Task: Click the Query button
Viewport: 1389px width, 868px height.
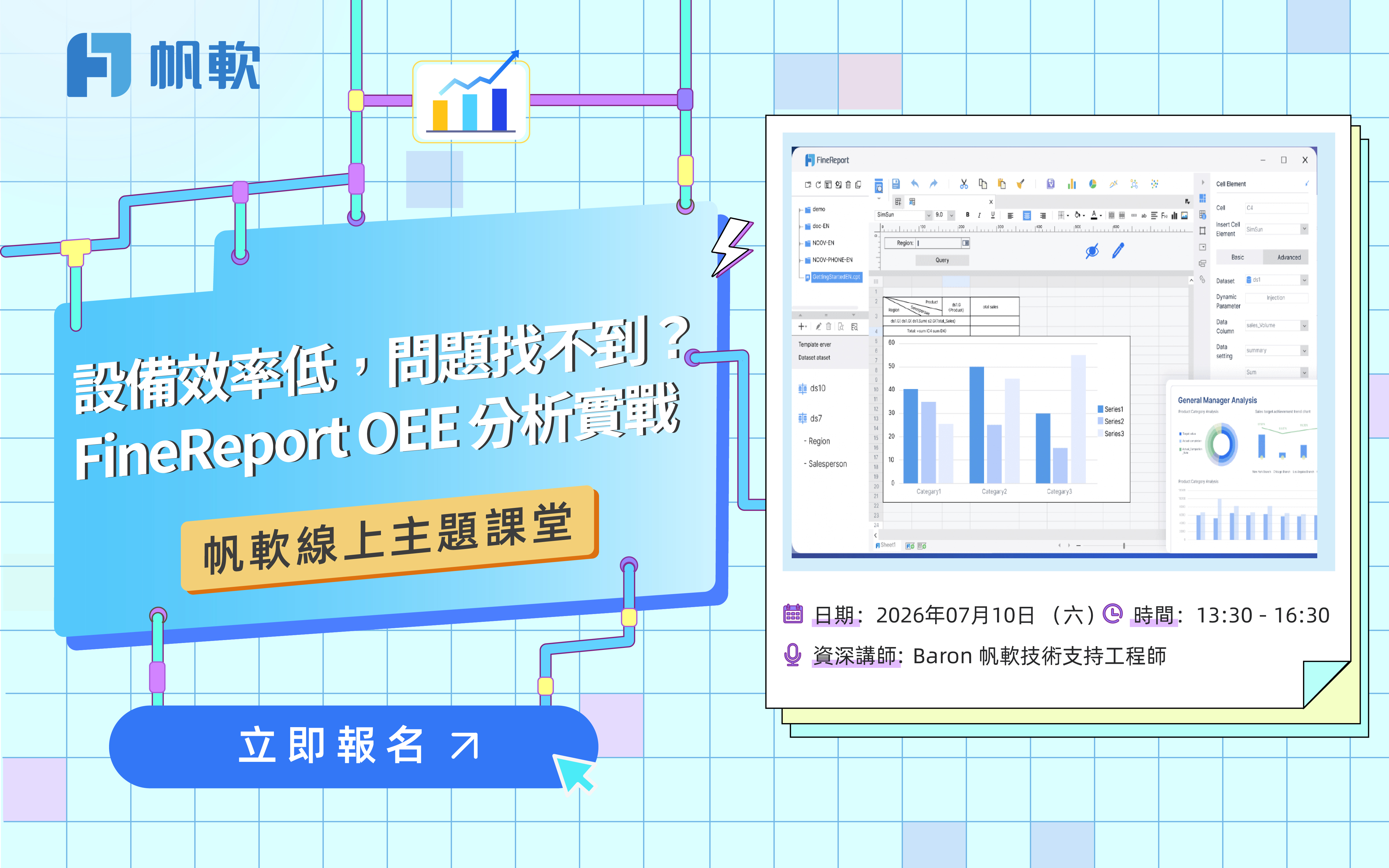Action: [x=942, y=260]
